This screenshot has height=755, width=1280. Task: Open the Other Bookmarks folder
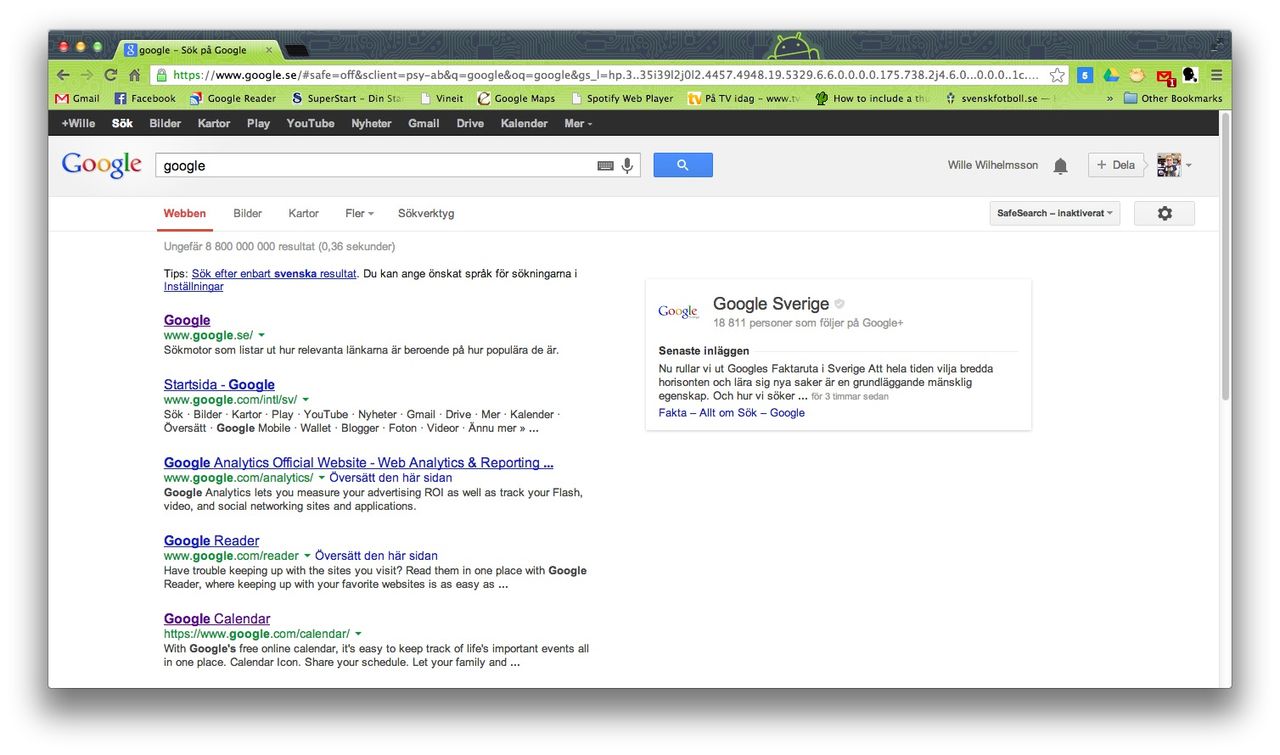click(1173, 98)
